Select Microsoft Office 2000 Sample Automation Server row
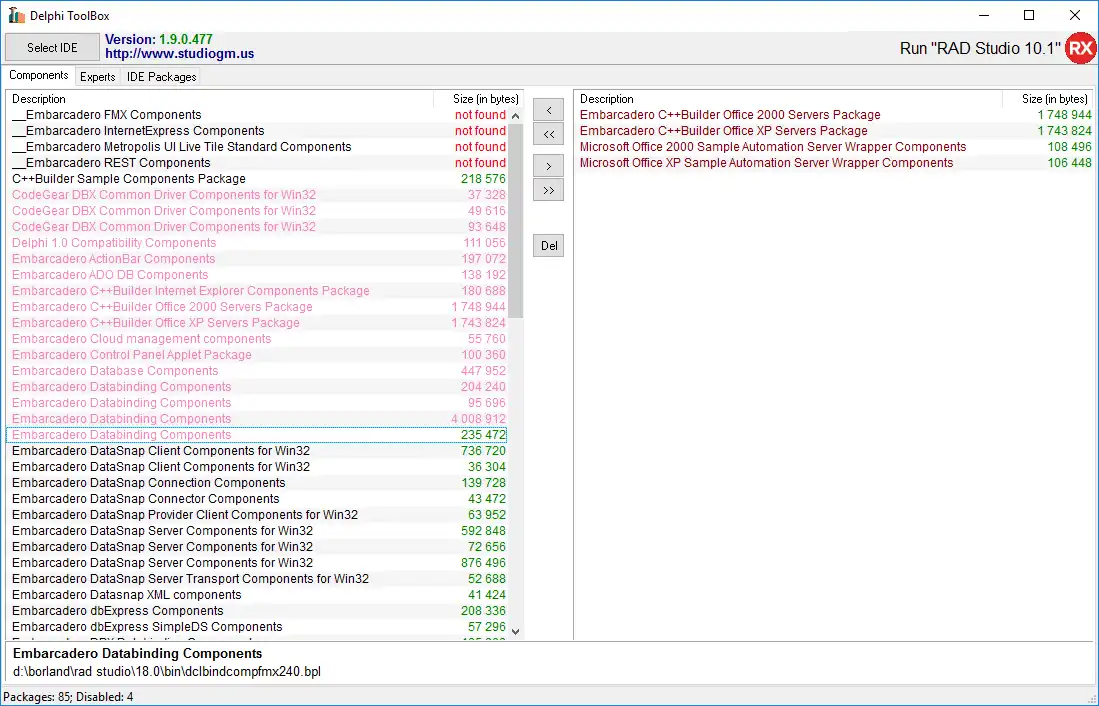Screen dimensions: 1099x706 coord(834,147)
